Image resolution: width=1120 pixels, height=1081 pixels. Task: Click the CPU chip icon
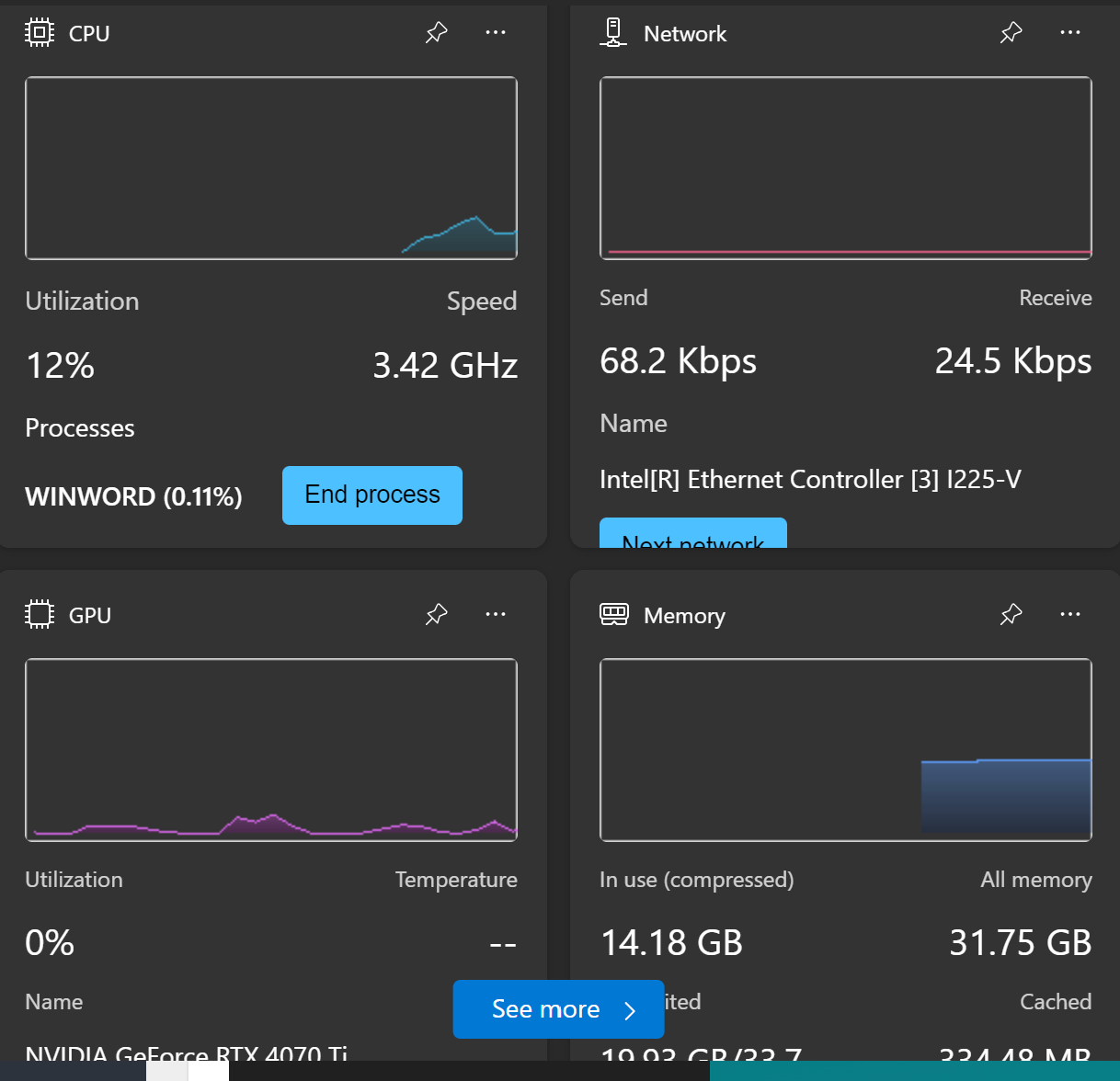click(39, 33)
